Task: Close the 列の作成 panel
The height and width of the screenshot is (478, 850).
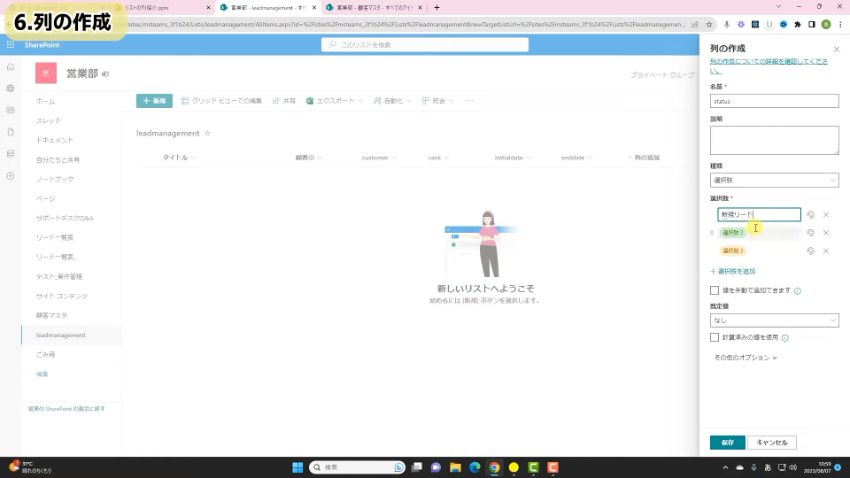Action: coord(836,48)
